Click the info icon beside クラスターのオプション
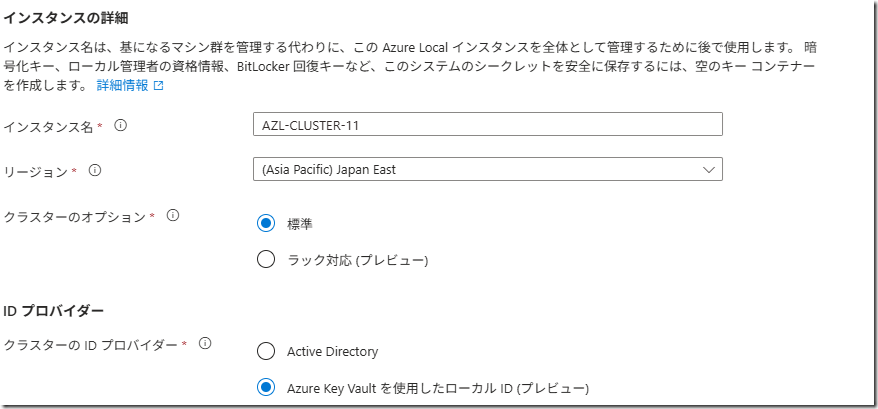Image resolution: width=878 pixels, height=409 pixels. 172,215
